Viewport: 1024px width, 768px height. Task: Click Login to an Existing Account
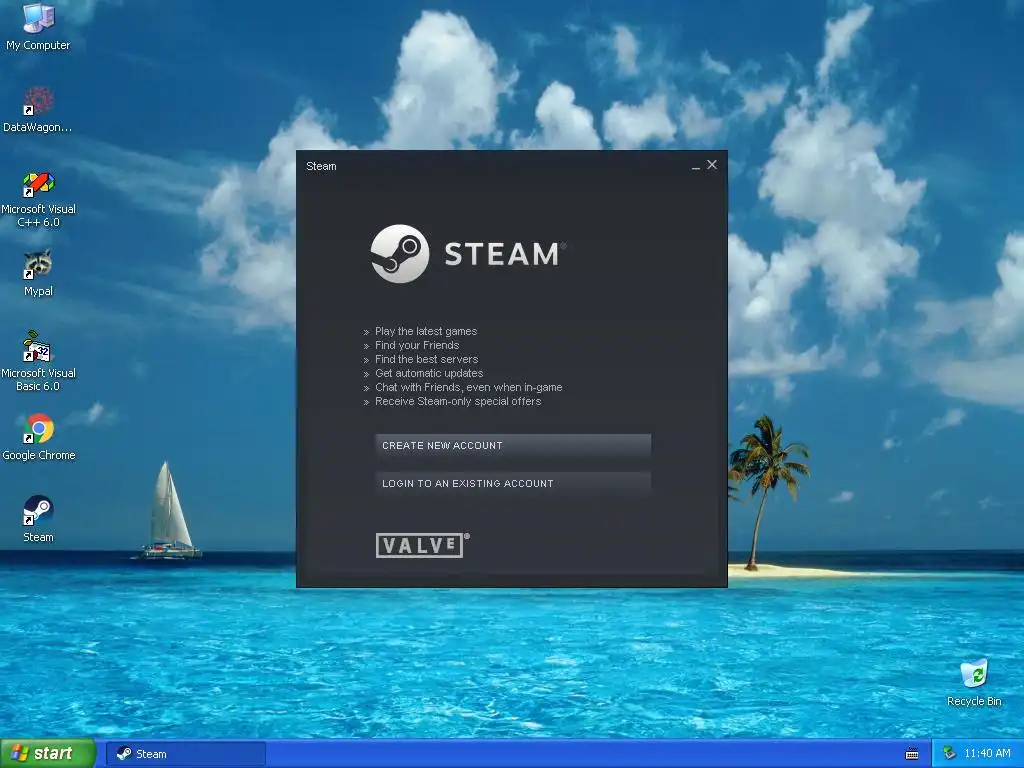[513, 483]
